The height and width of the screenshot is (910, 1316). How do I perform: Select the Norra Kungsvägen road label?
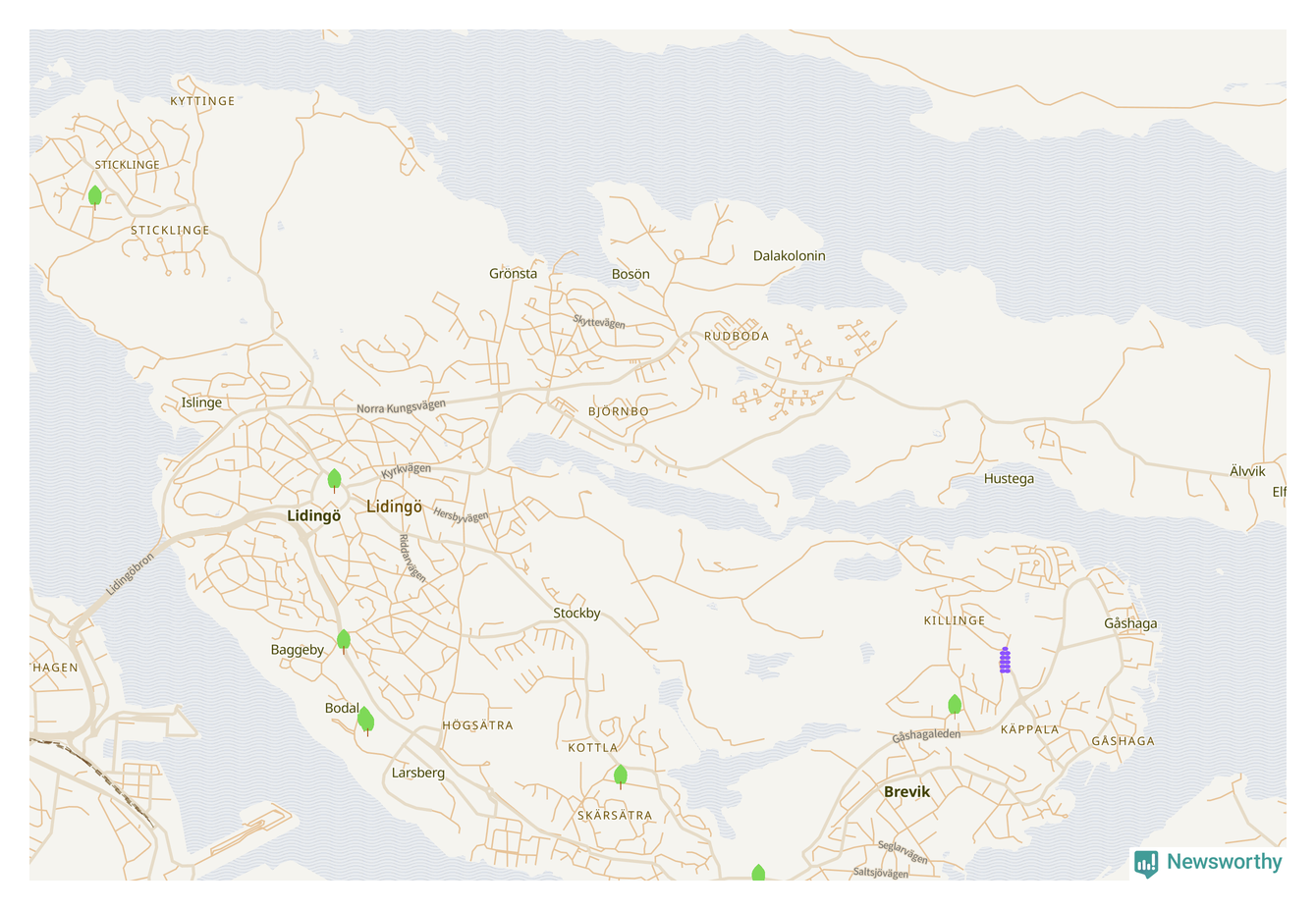(x=401, y=406)
